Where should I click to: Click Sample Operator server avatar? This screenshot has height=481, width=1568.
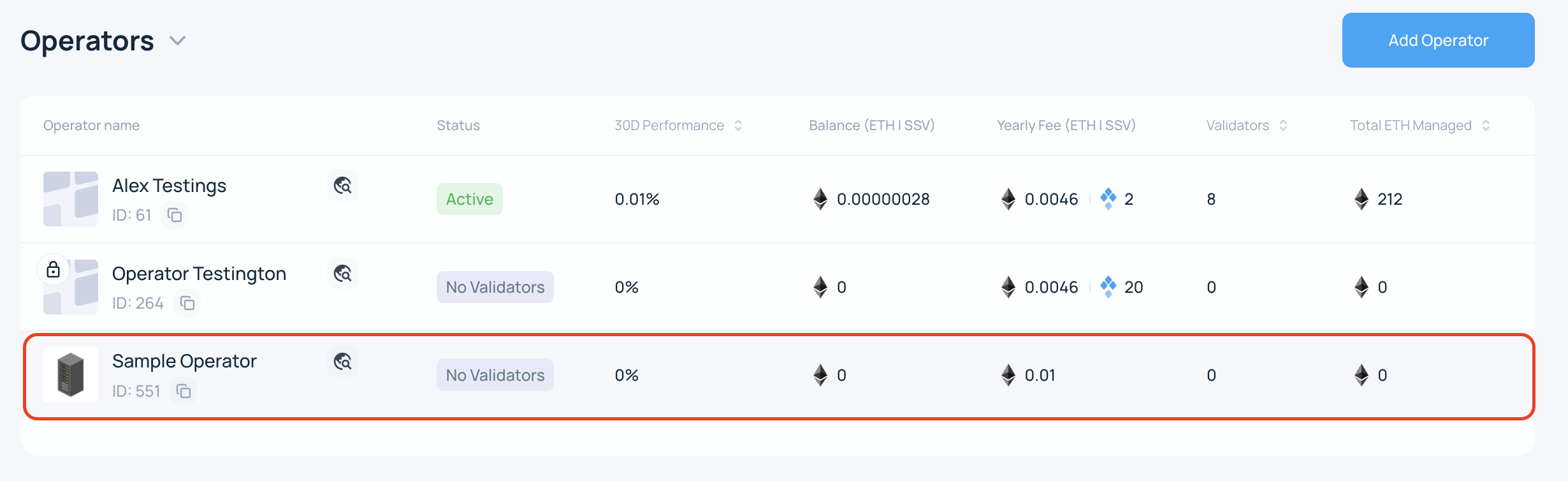click(71, 374)
